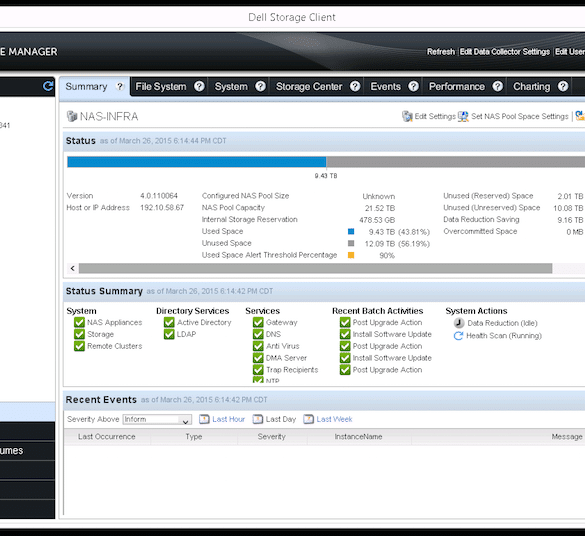
Task: Click the blue used space bar segment
Action: 197,162
